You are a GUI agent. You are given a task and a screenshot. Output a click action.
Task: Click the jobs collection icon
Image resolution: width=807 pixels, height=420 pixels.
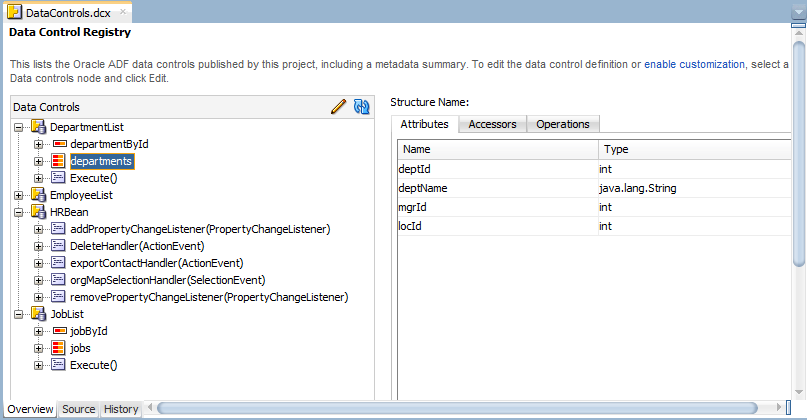58,348
